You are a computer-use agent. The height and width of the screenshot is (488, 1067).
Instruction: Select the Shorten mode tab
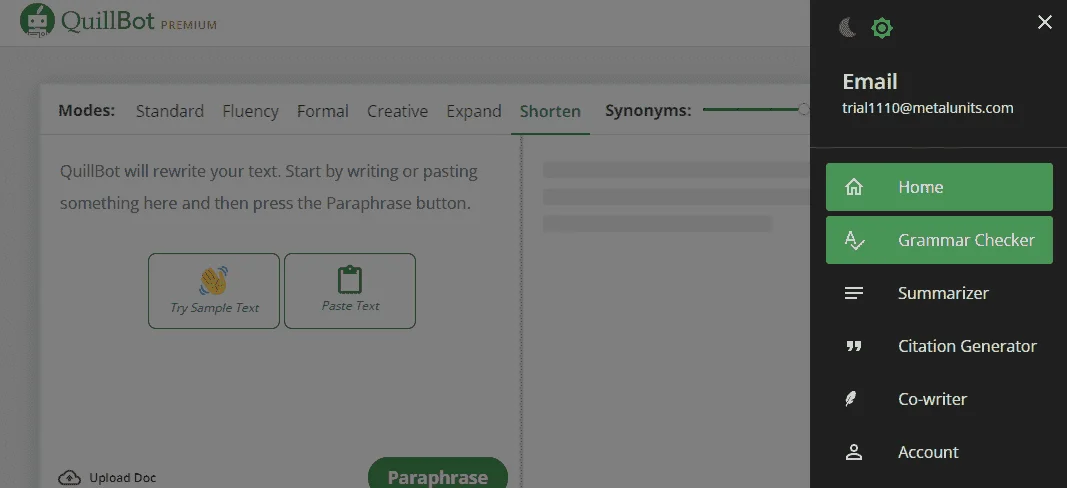point(551,111)
